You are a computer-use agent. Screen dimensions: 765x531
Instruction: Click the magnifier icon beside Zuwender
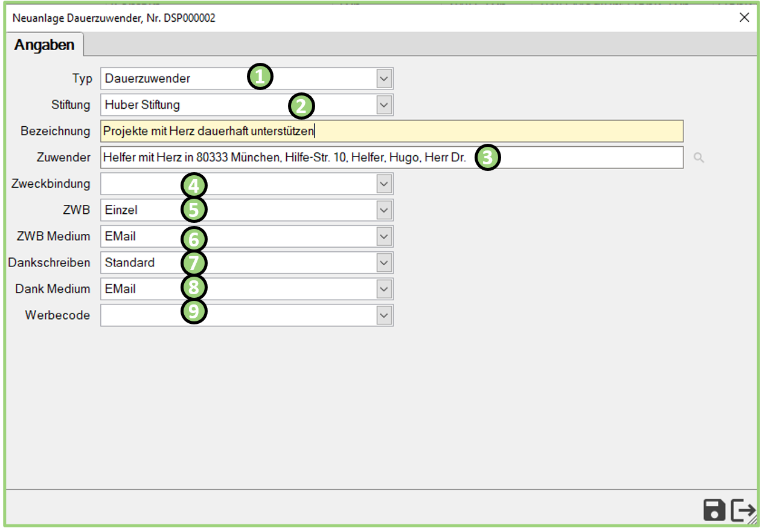click(x=698, y=157)
